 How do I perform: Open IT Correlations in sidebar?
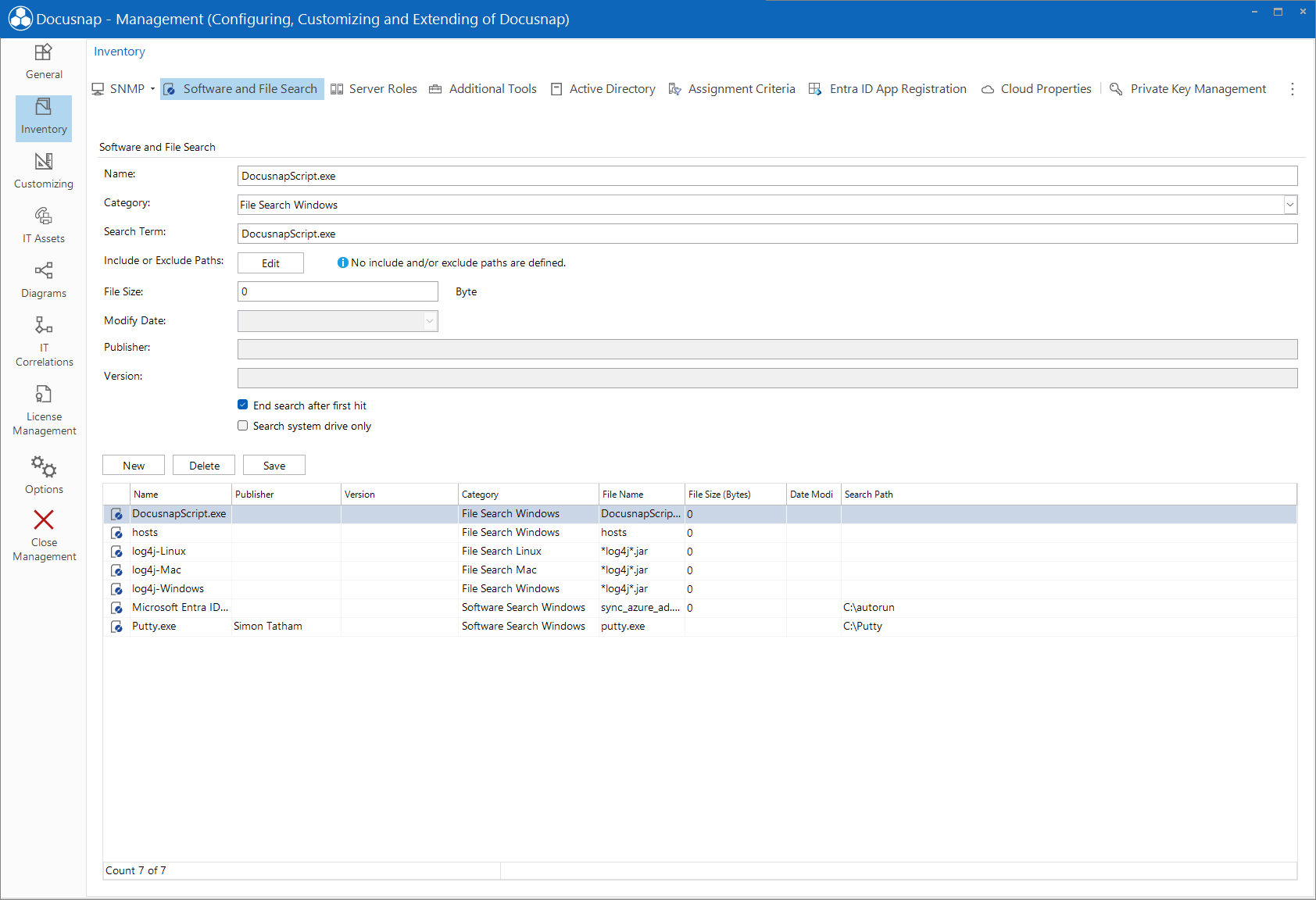point(44,341)
